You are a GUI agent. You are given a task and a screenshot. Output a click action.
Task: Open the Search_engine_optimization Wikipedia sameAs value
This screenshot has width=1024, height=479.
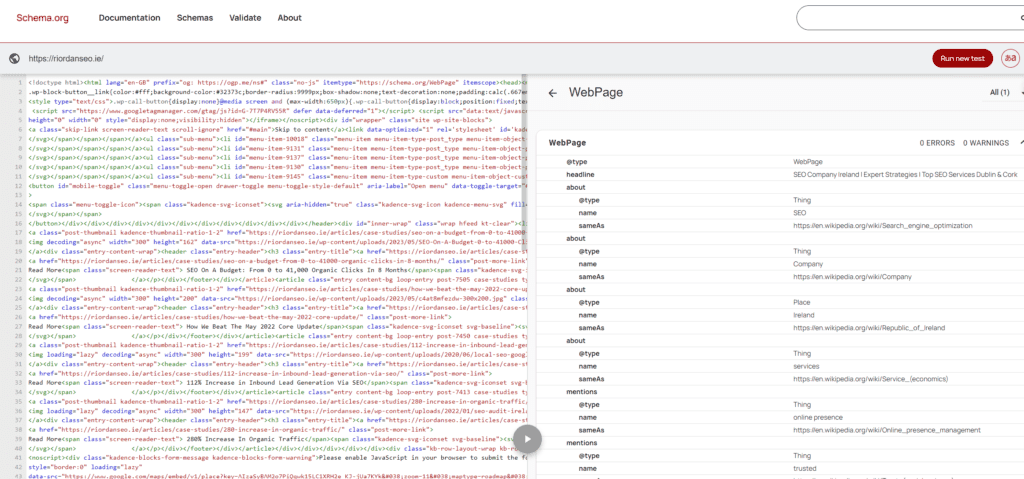(x=883, y=225)
